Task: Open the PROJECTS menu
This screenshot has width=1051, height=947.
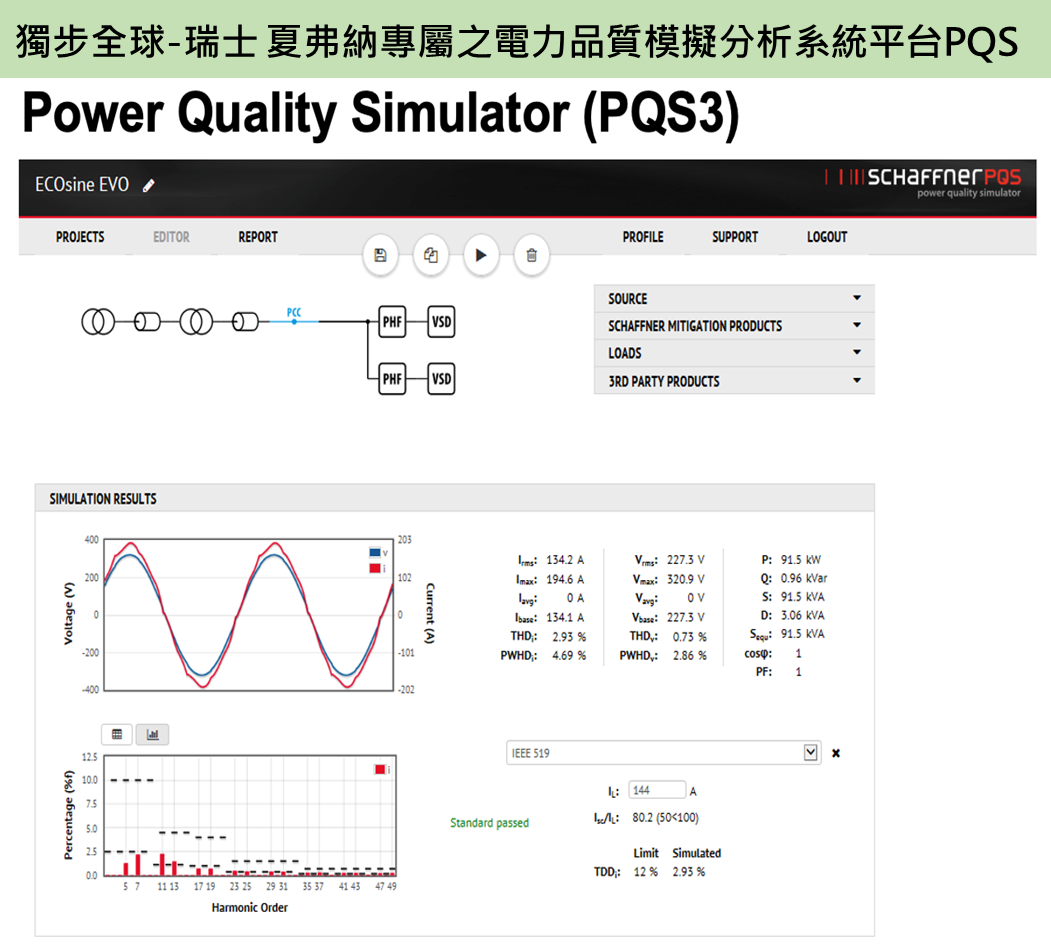Action: pos(80,237)
